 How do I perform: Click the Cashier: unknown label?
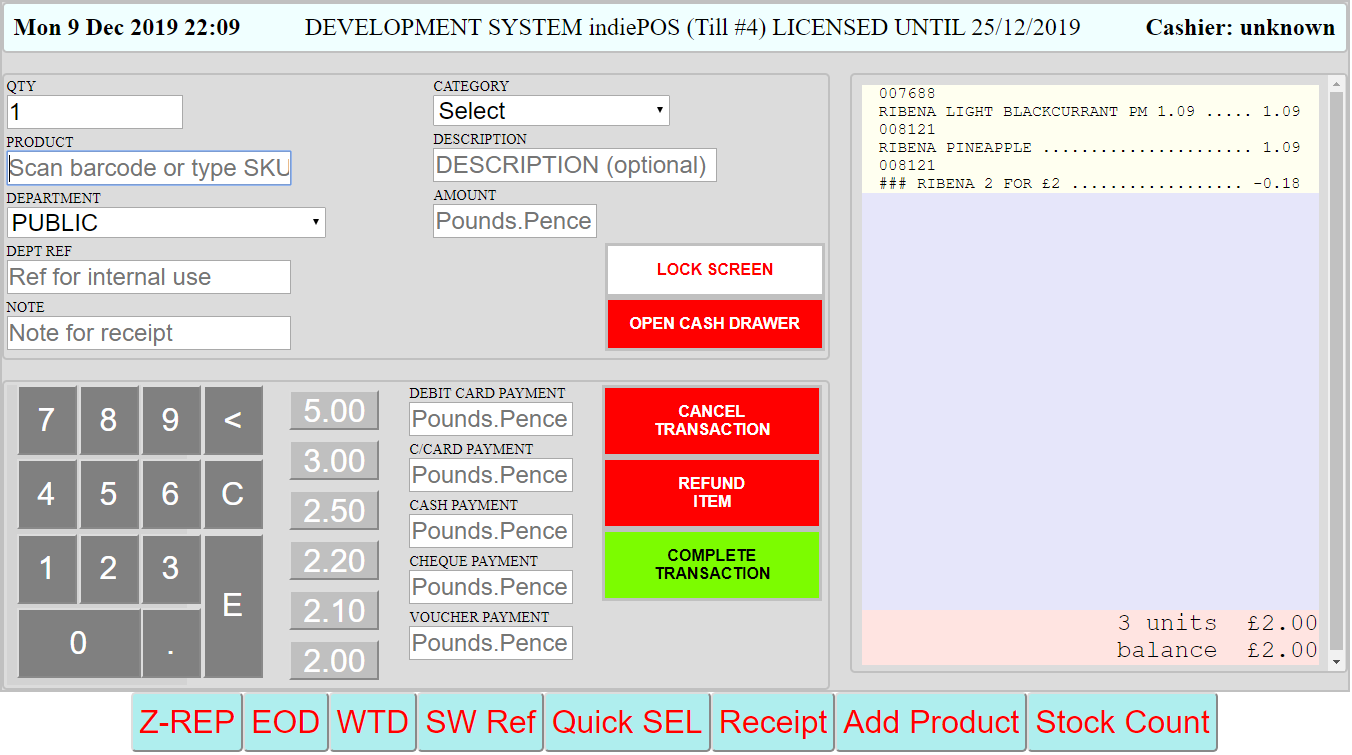pyautogui.click(x=1240, y=27)
